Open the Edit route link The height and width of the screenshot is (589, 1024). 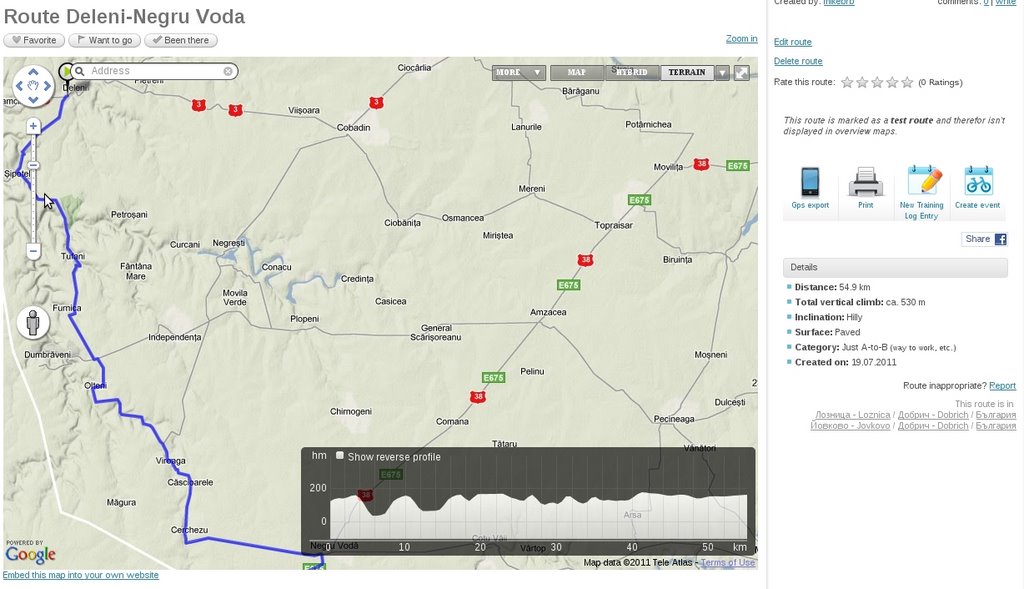click(793, 42)
